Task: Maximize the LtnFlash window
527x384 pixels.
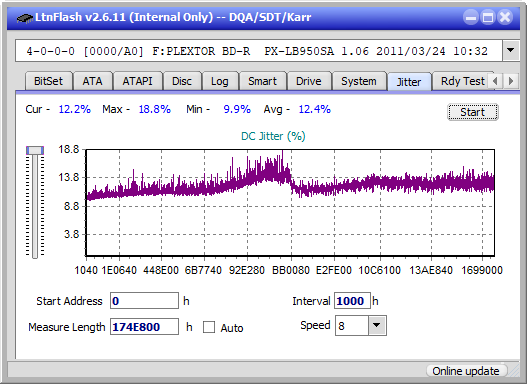Action: (x=488, y=17)
